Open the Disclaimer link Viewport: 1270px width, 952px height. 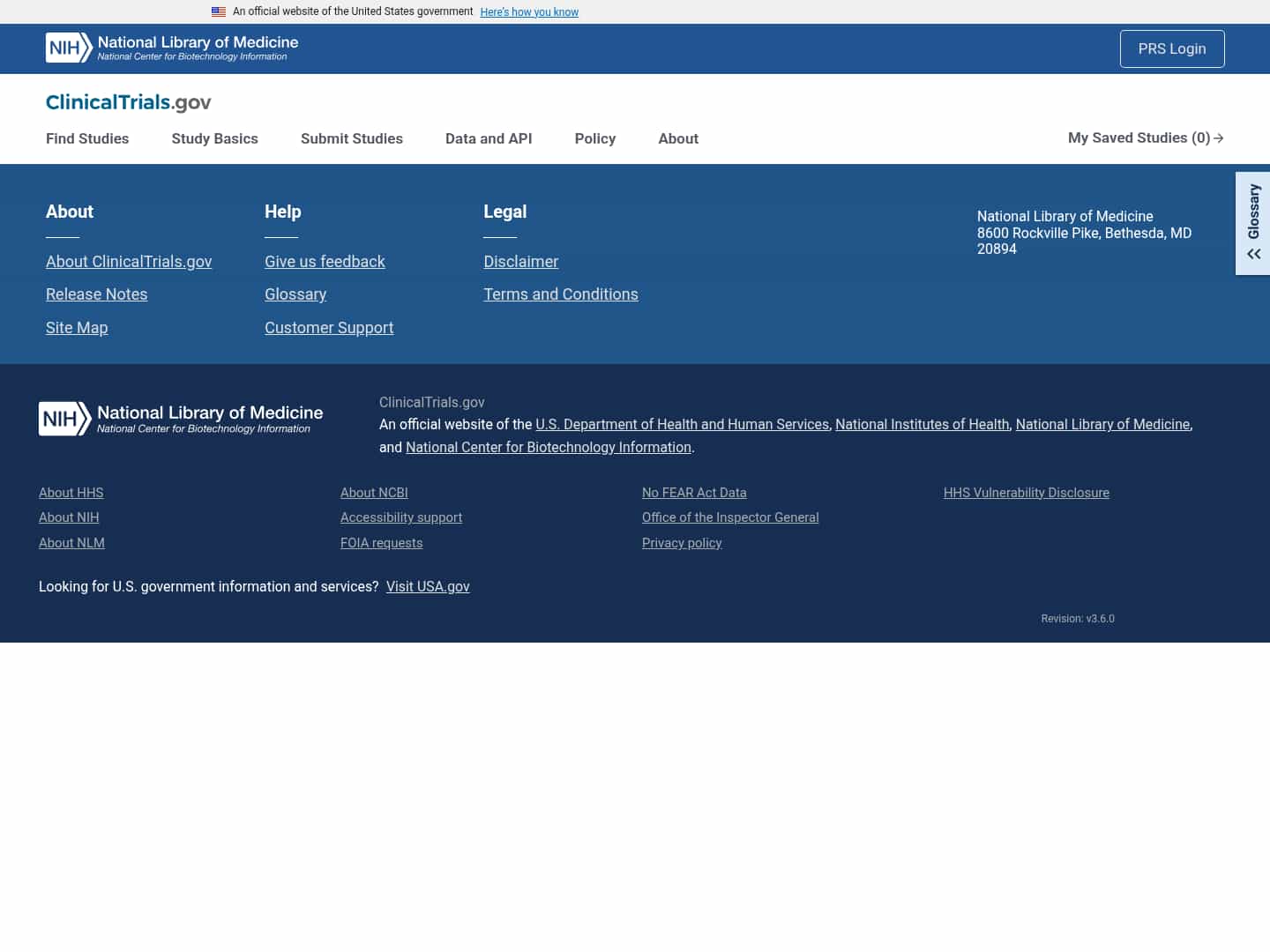[521, 262]
